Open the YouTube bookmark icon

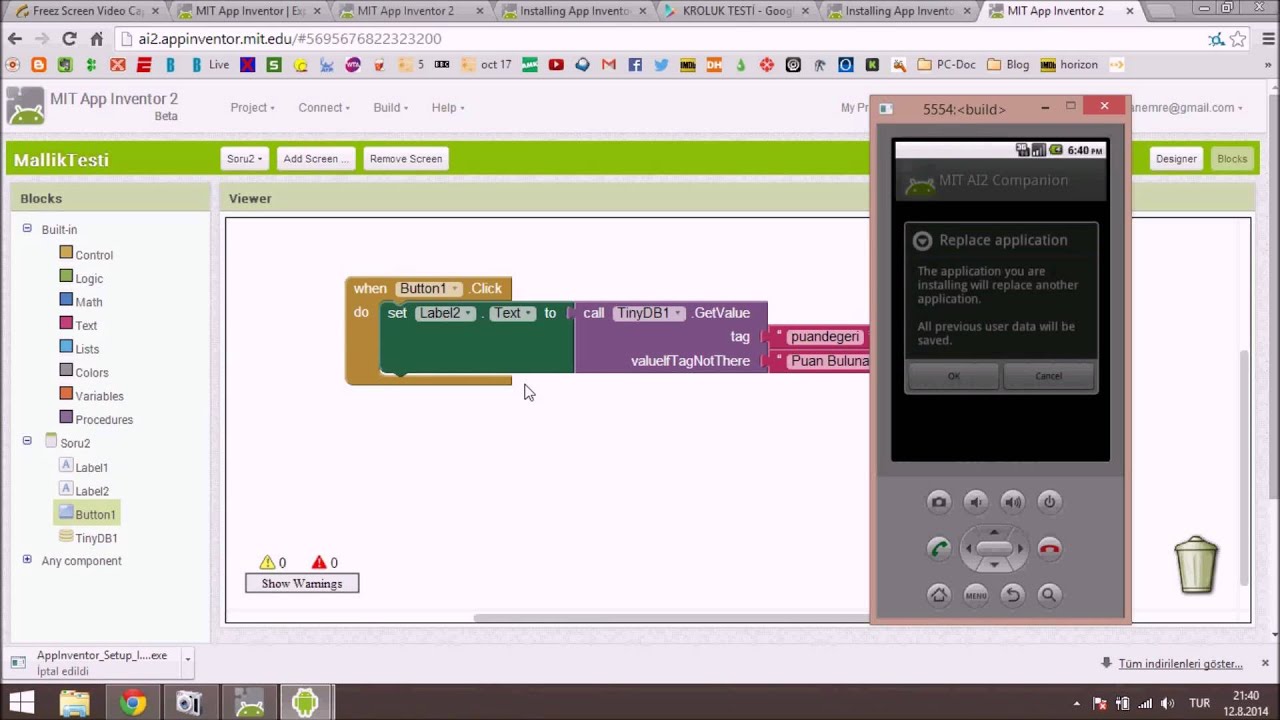(556, 65)
